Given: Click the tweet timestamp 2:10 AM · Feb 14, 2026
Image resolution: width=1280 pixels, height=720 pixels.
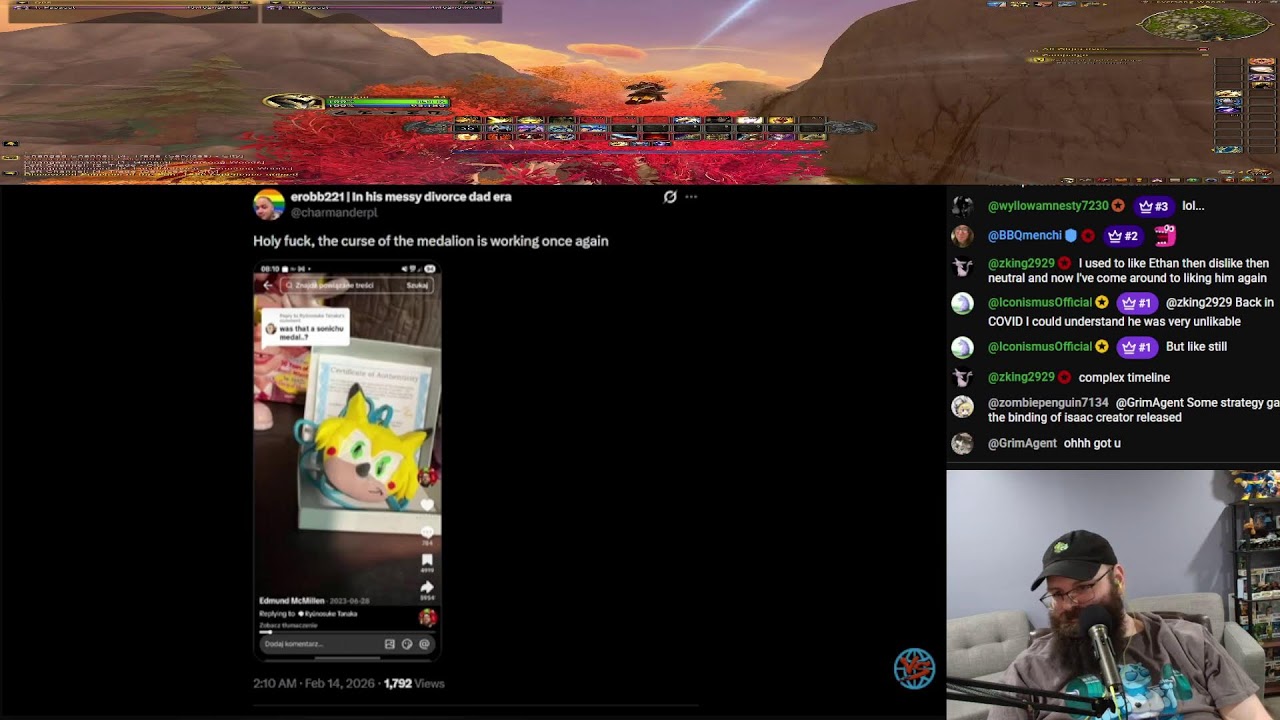Looking at the screenshot, I should [x=314, y=684].
